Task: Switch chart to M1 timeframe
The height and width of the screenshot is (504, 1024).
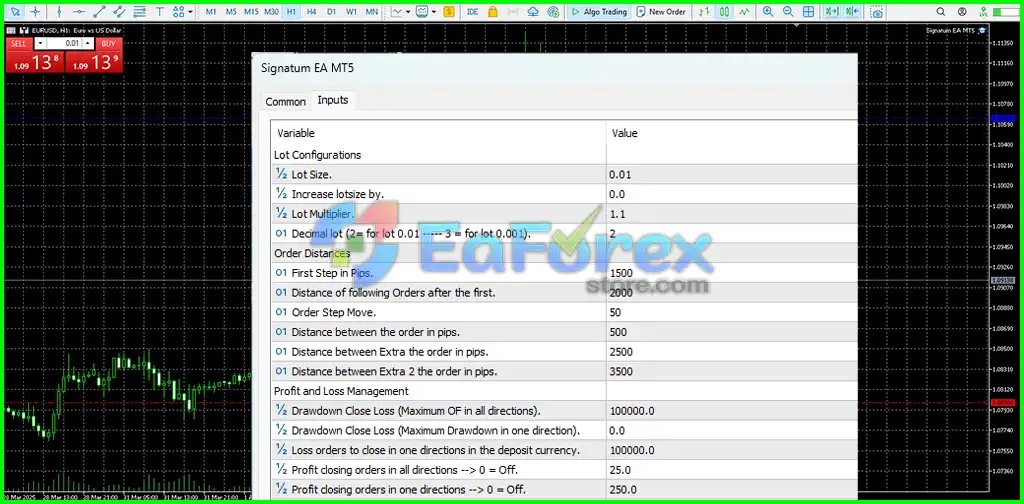Action: pos(211,12)
